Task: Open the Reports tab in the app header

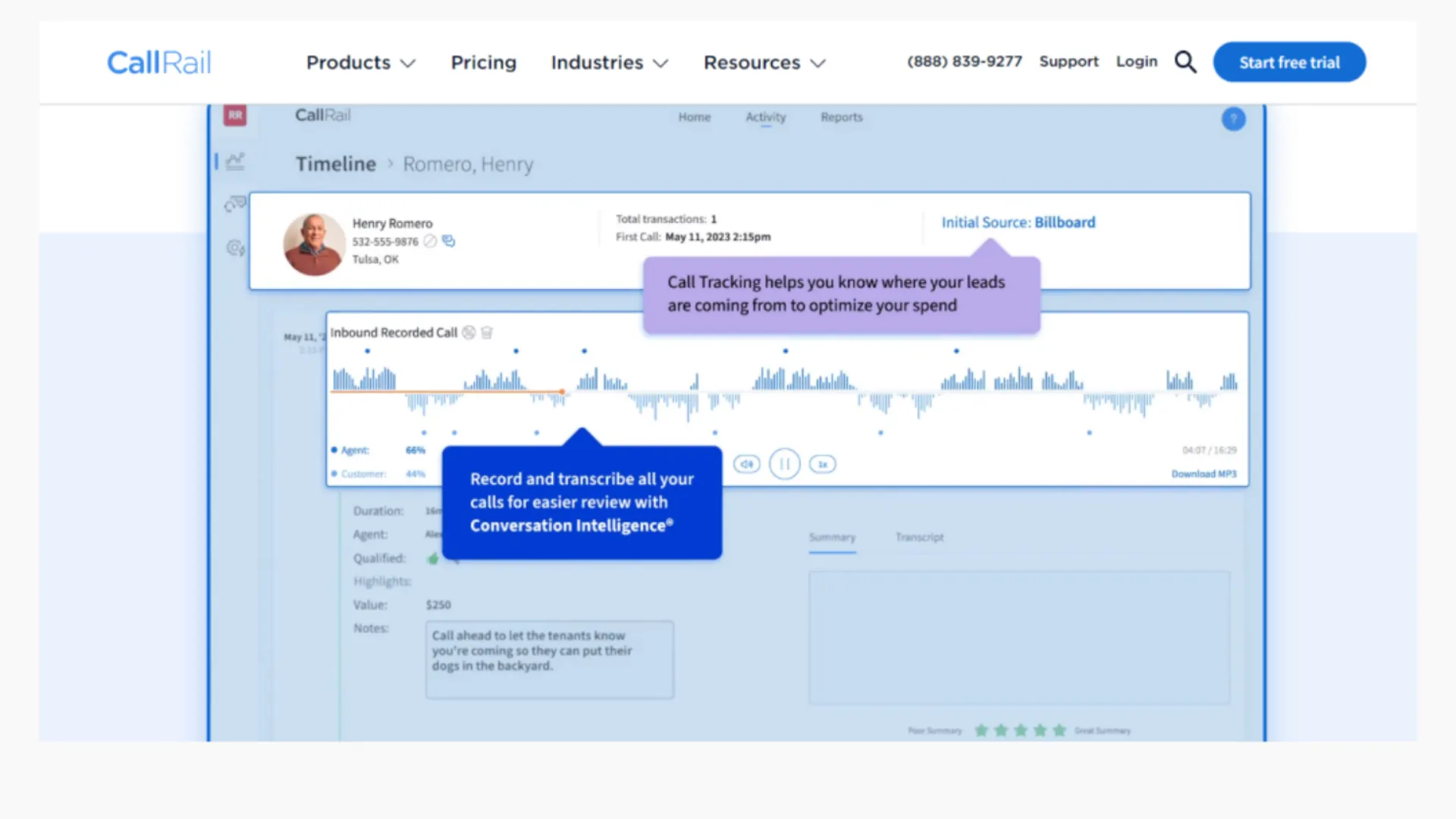Action: pyautogui.click(x=841, y=118)
